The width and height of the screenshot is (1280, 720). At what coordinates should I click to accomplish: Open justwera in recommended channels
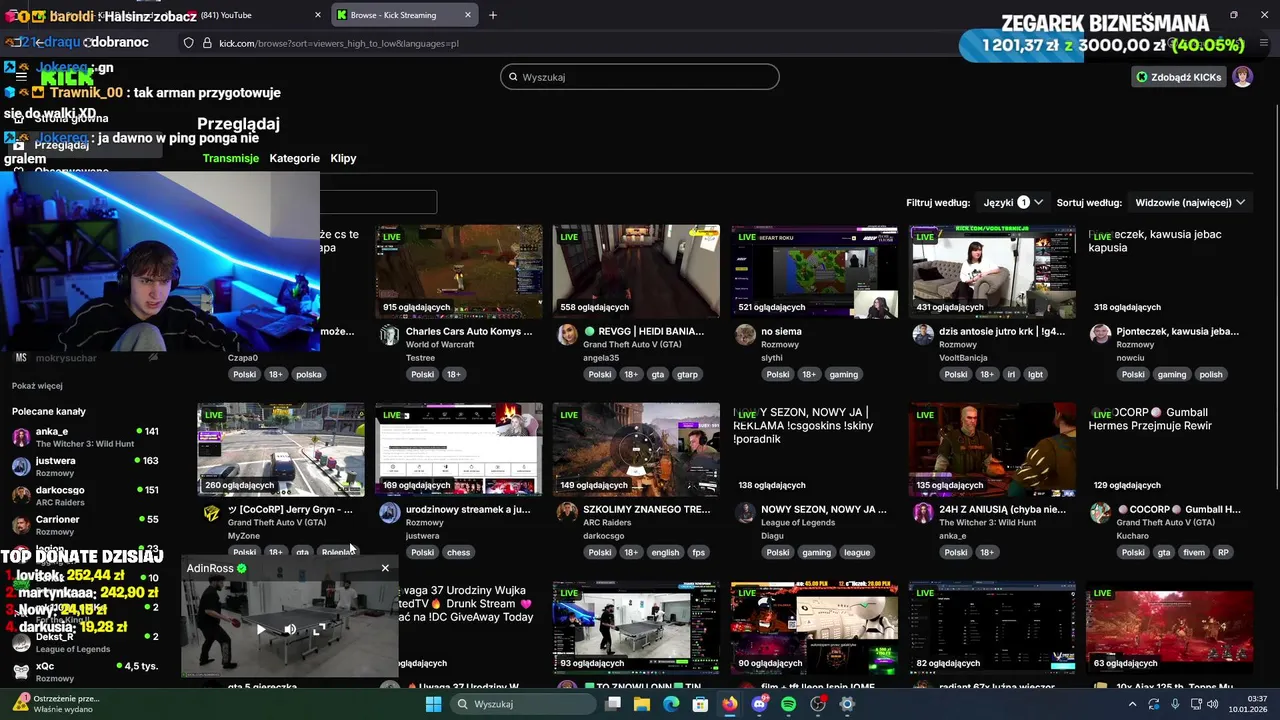pos(85,466)
